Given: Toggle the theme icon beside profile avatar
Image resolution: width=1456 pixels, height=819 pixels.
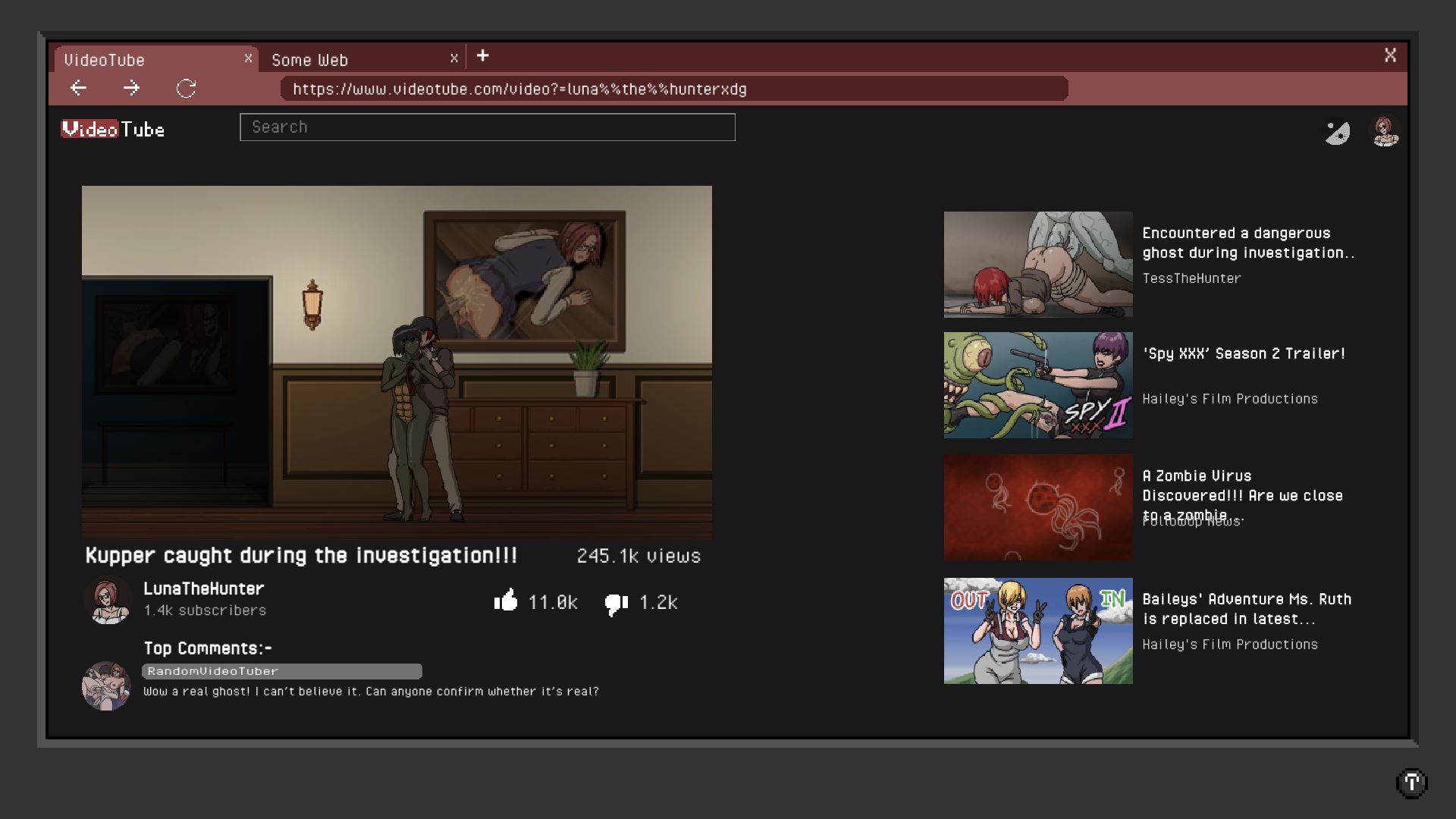Looking at the screenshot, I should (x=1337, y=133).
